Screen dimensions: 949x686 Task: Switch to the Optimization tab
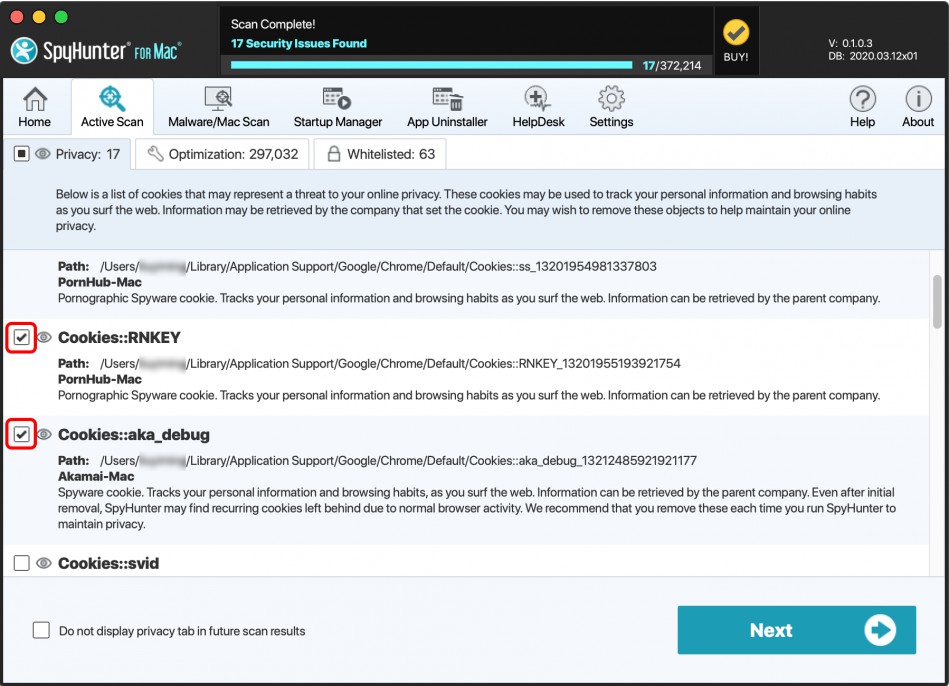click(222, 154)
